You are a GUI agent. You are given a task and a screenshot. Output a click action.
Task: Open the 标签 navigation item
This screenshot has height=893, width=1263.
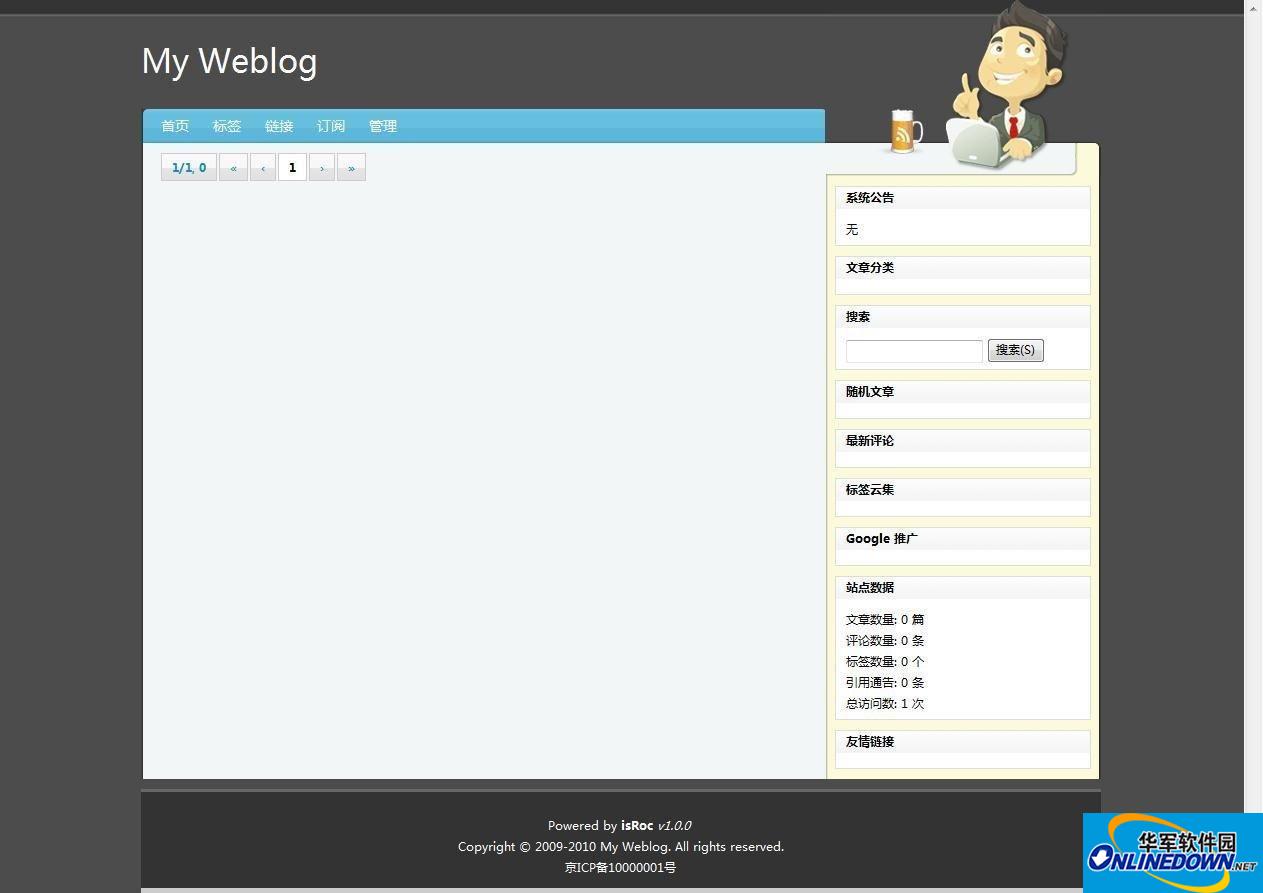pyautogui.click(x=227, y=126)
